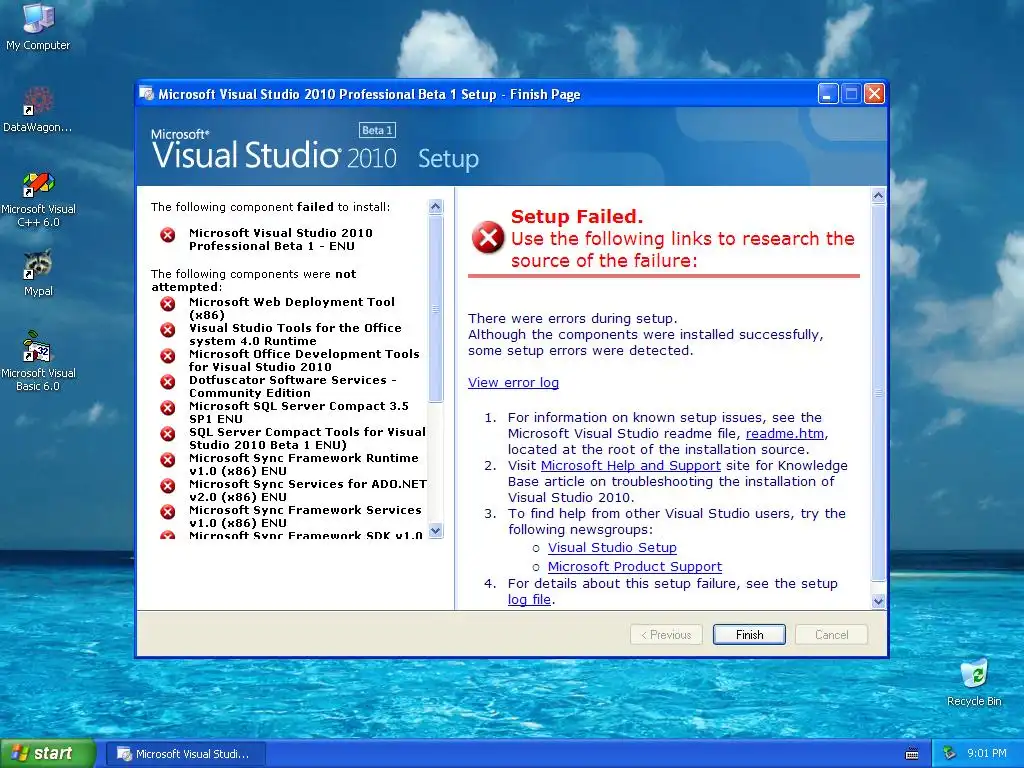Launch Microsoft Visual C++ 6.0 shortcut
Image resolution: width=1024 pixels, height=768 pixels.
point(38,199)
